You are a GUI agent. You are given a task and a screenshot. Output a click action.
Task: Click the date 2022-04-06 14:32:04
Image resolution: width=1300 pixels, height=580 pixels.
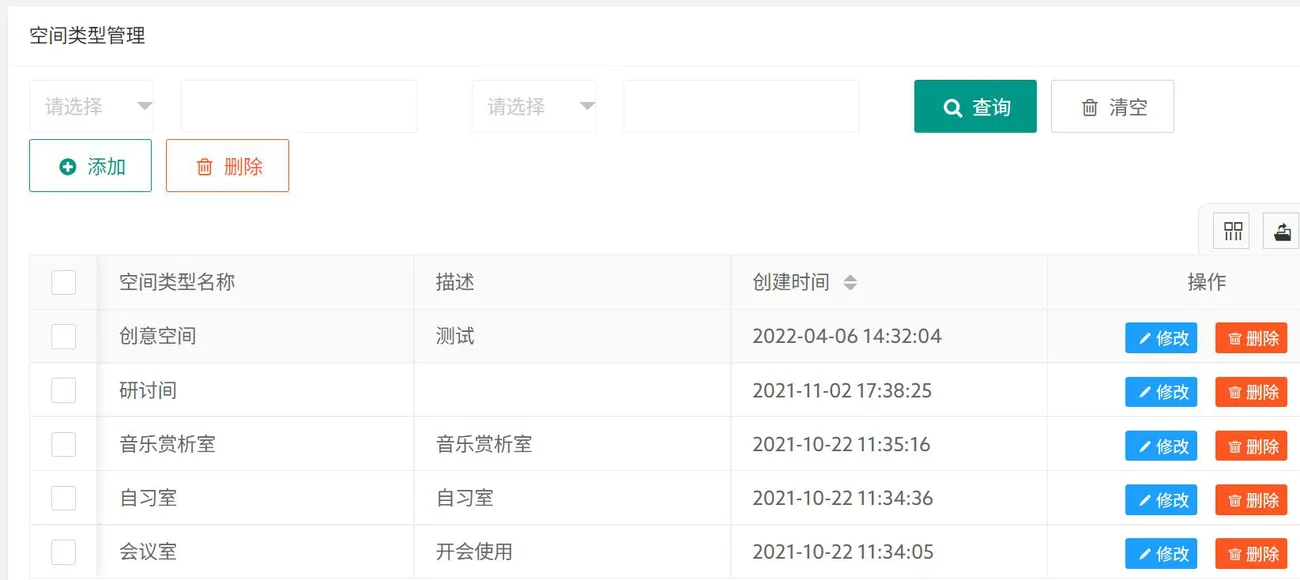pos(847,336)
